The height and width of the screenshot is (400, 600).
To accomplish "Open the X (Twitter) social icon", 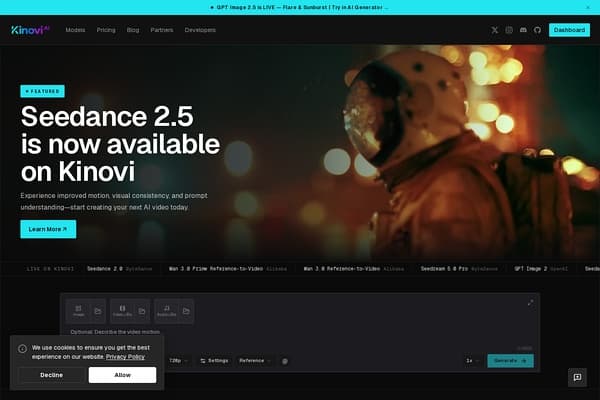I will [x=494, y=30].
